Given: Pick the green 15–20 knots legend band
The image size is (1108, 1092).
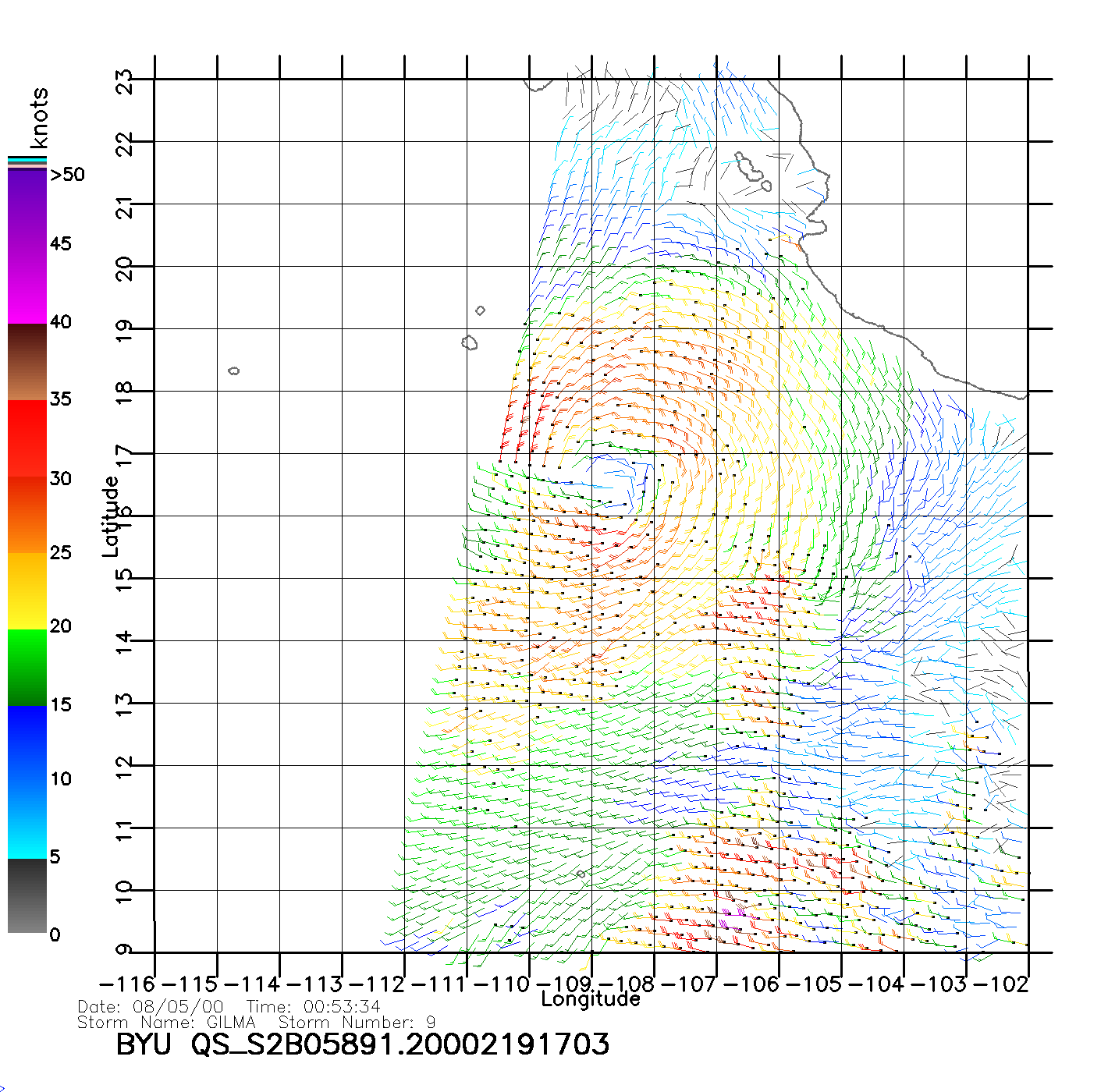Looking at the screenshot, I should [x=27, y=667].
